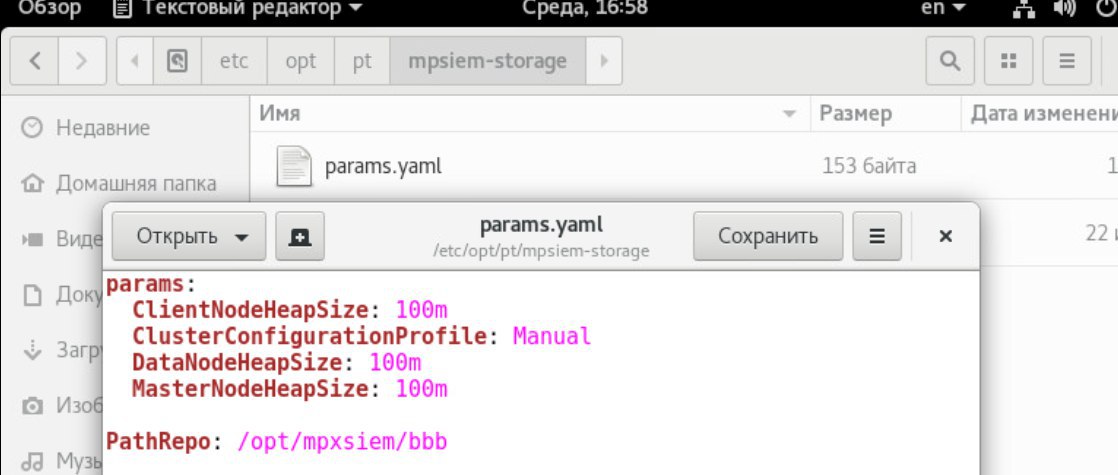The width and height of the screenshot is (1118, 475).
Task: Click MasterNodeHeapSize key in editor
Action: click(250, 389)
